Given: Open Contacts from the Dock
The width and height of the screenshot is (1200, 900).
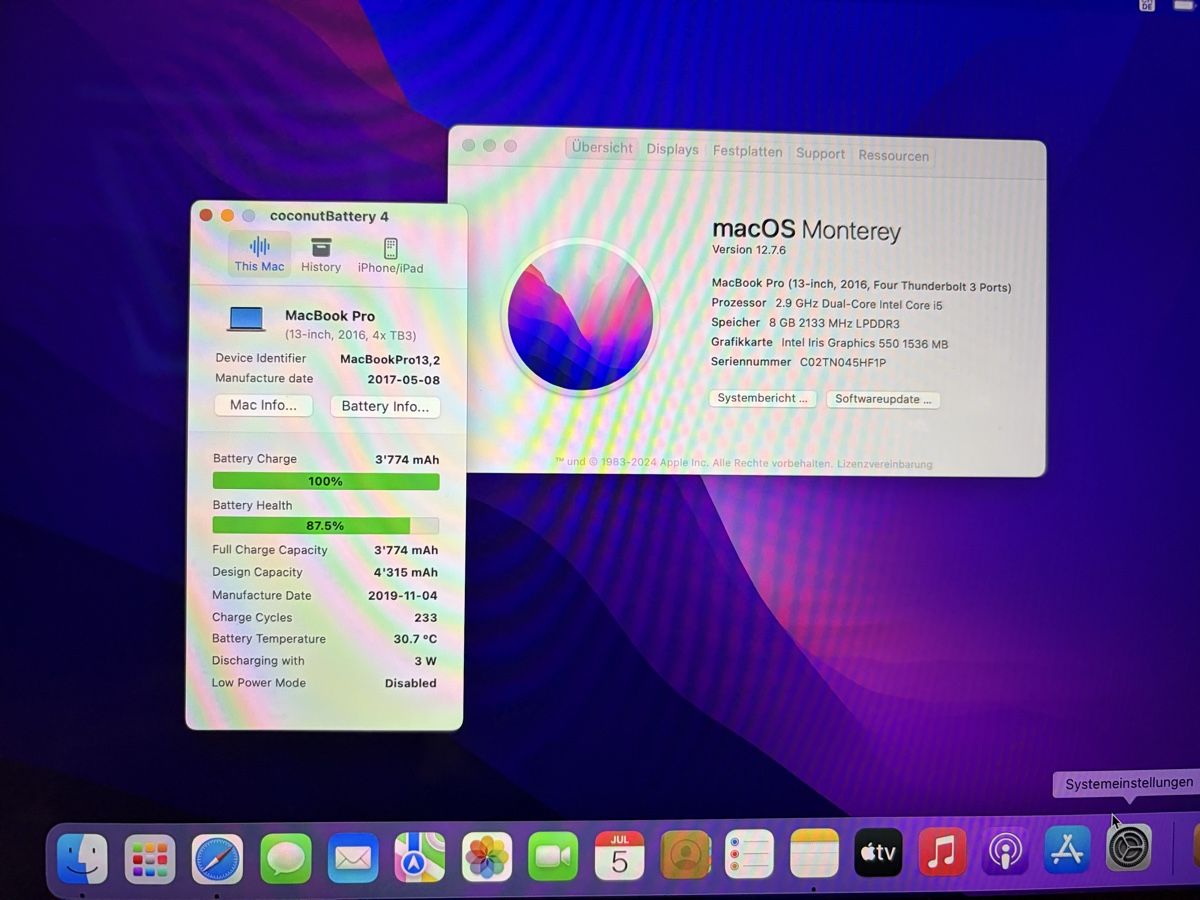Looking at the screenshot, I should coord(686,855).
